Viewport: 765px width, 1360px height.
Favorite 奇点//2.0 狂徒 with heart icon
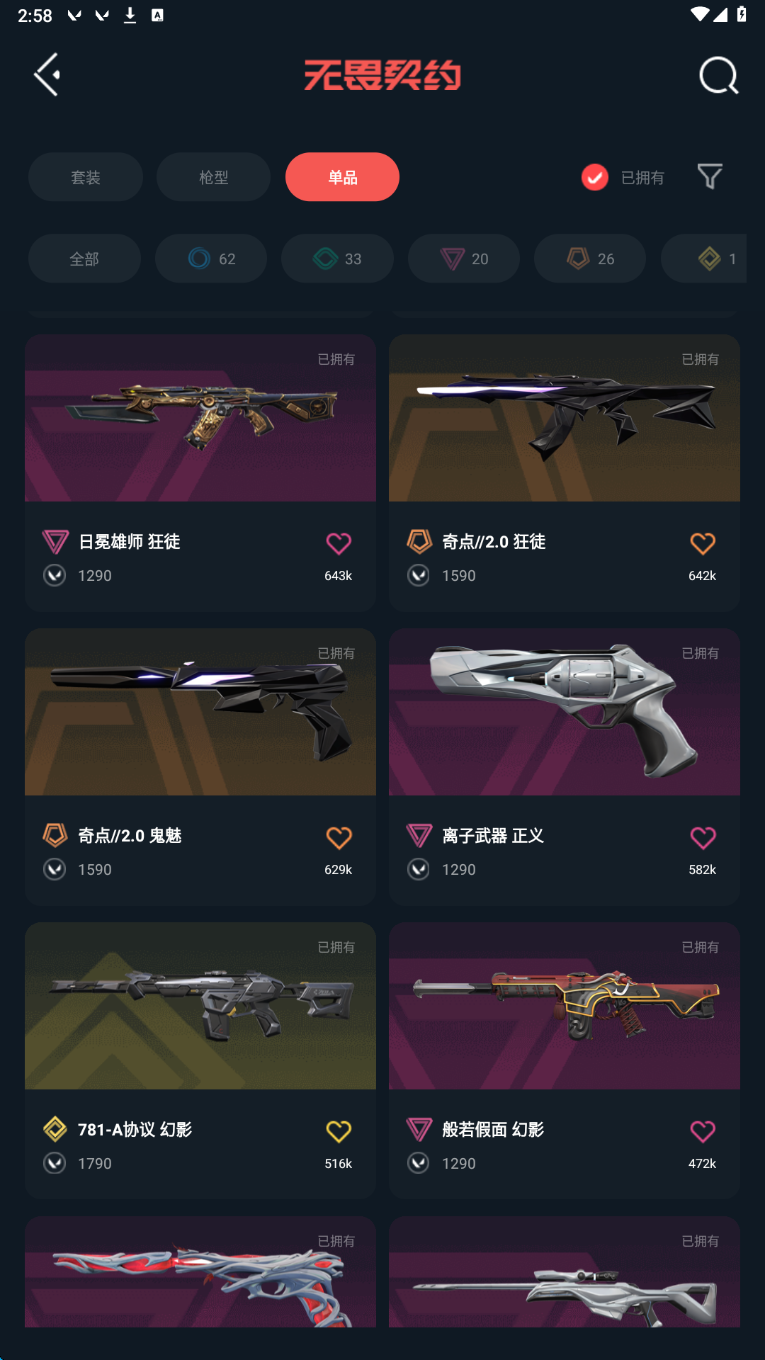coord(703,543)
